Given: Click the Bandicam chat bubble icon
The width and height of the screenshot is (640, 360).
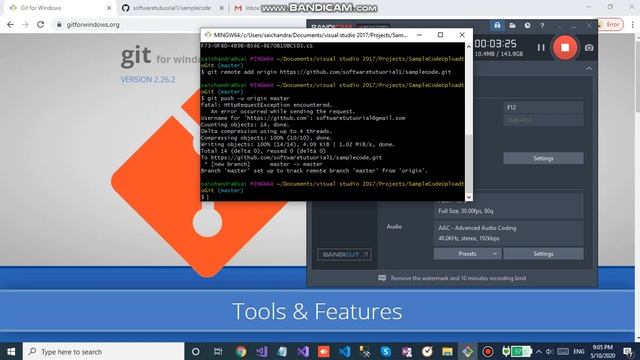Looking at the screenshot, I should coord(382,278).
